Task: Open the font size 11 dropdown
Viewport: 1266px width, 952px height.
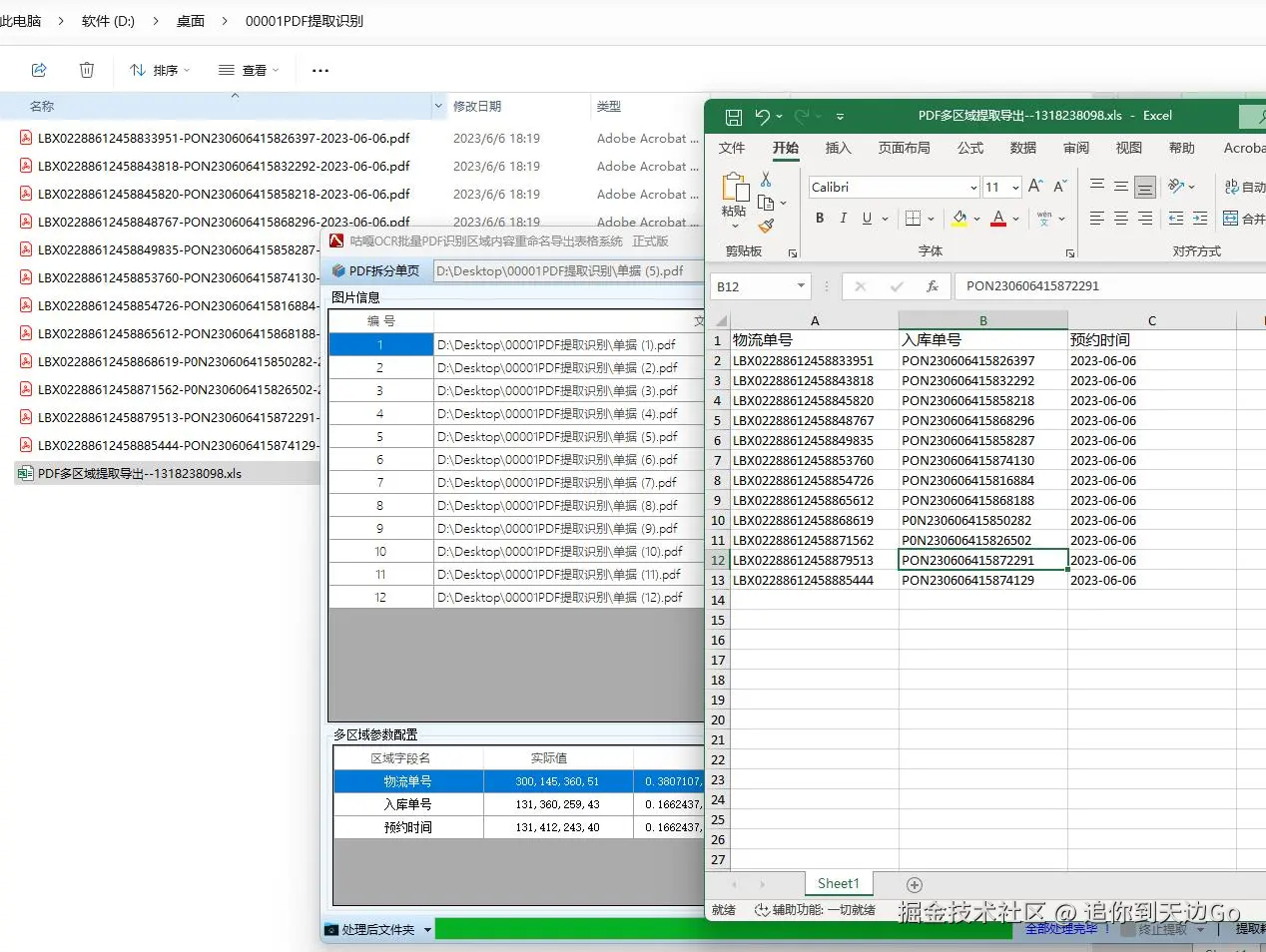Action: [1015, 188]
